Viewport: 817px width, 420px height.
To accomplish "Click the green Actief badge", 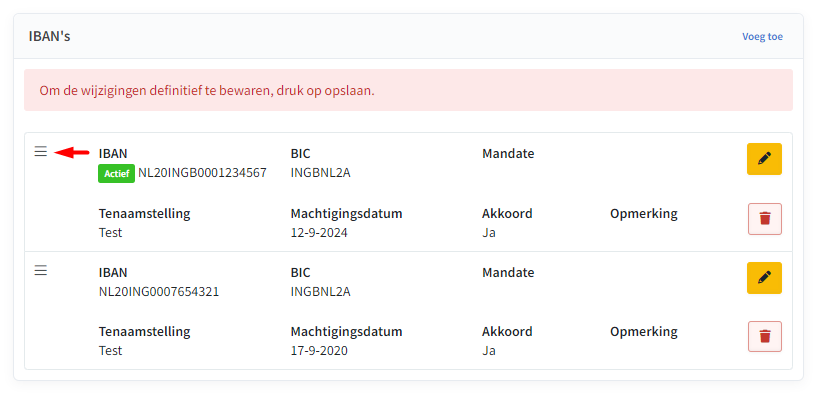I will pyautogui.click(x=116, y=174).
